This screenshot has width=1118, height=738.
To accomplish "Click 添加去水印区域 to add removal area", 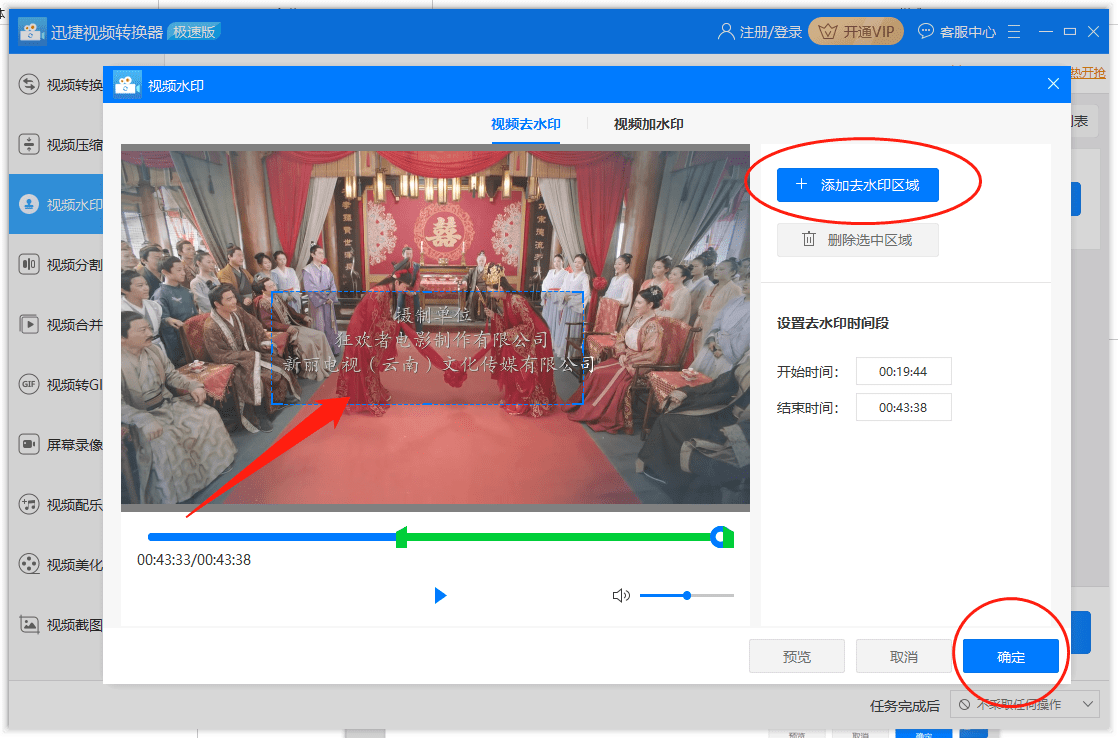I will [857, 185].
